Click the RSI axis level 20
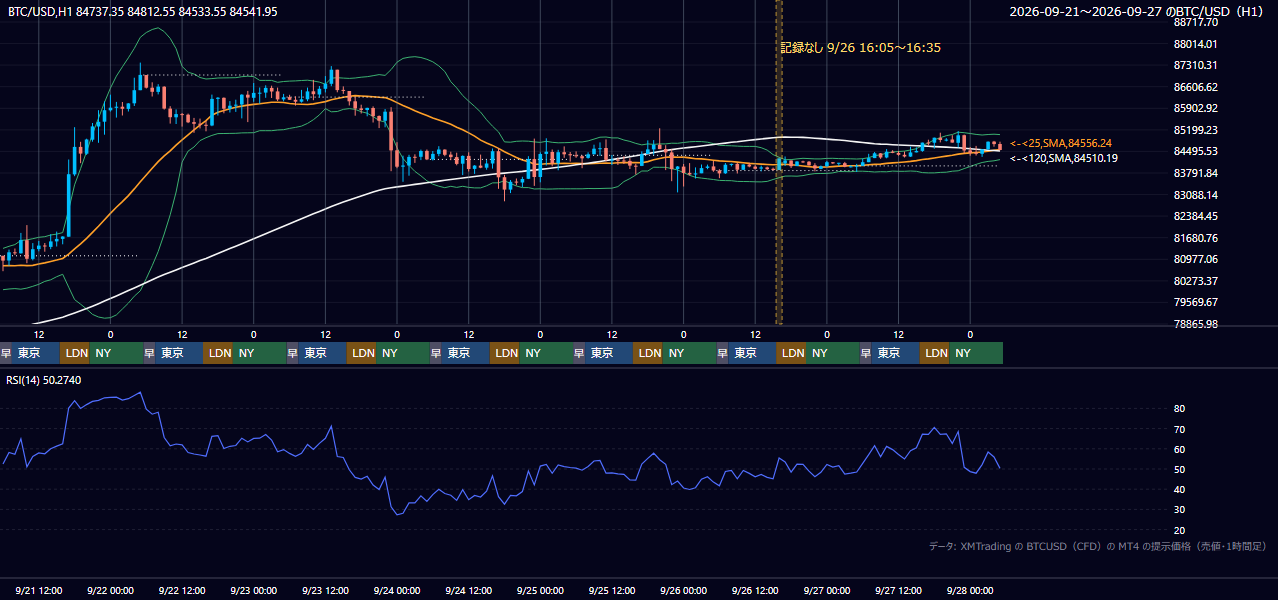 [1179, 530]
